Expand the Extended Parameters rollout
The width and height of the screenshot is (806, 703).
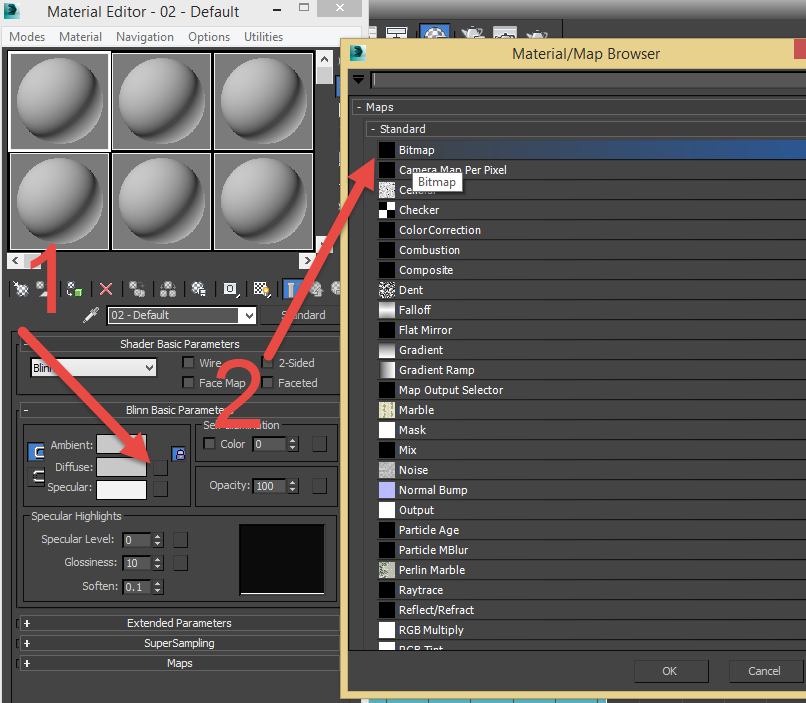27,623
